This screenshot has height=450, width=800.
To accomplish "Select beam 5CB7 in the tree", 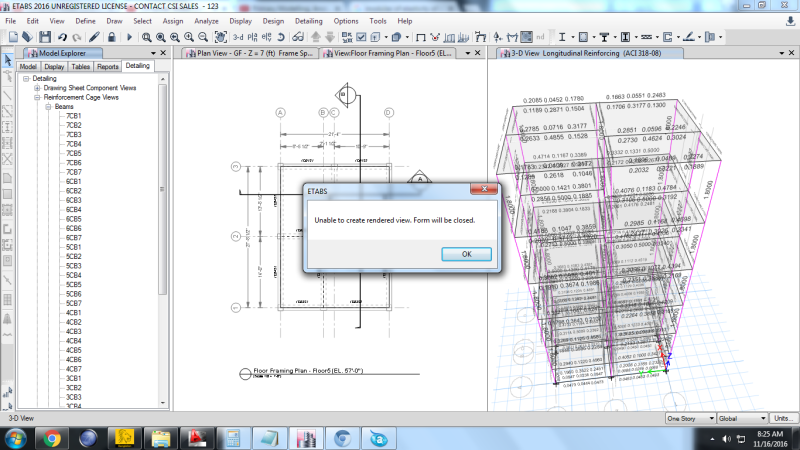I will coord(73,303).
